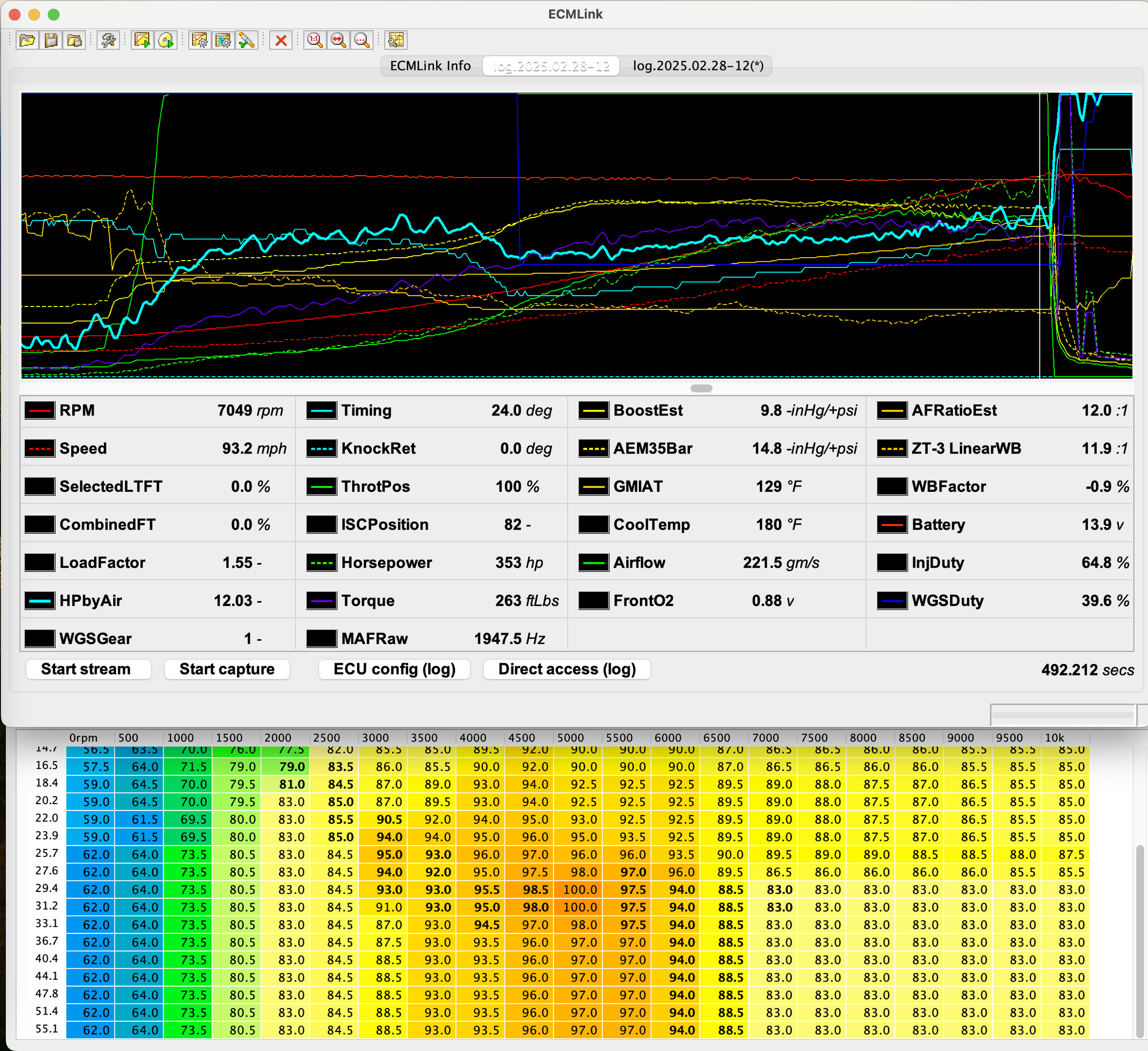
Task: Select the RPM value 7049 rpm
Action: 250,411
